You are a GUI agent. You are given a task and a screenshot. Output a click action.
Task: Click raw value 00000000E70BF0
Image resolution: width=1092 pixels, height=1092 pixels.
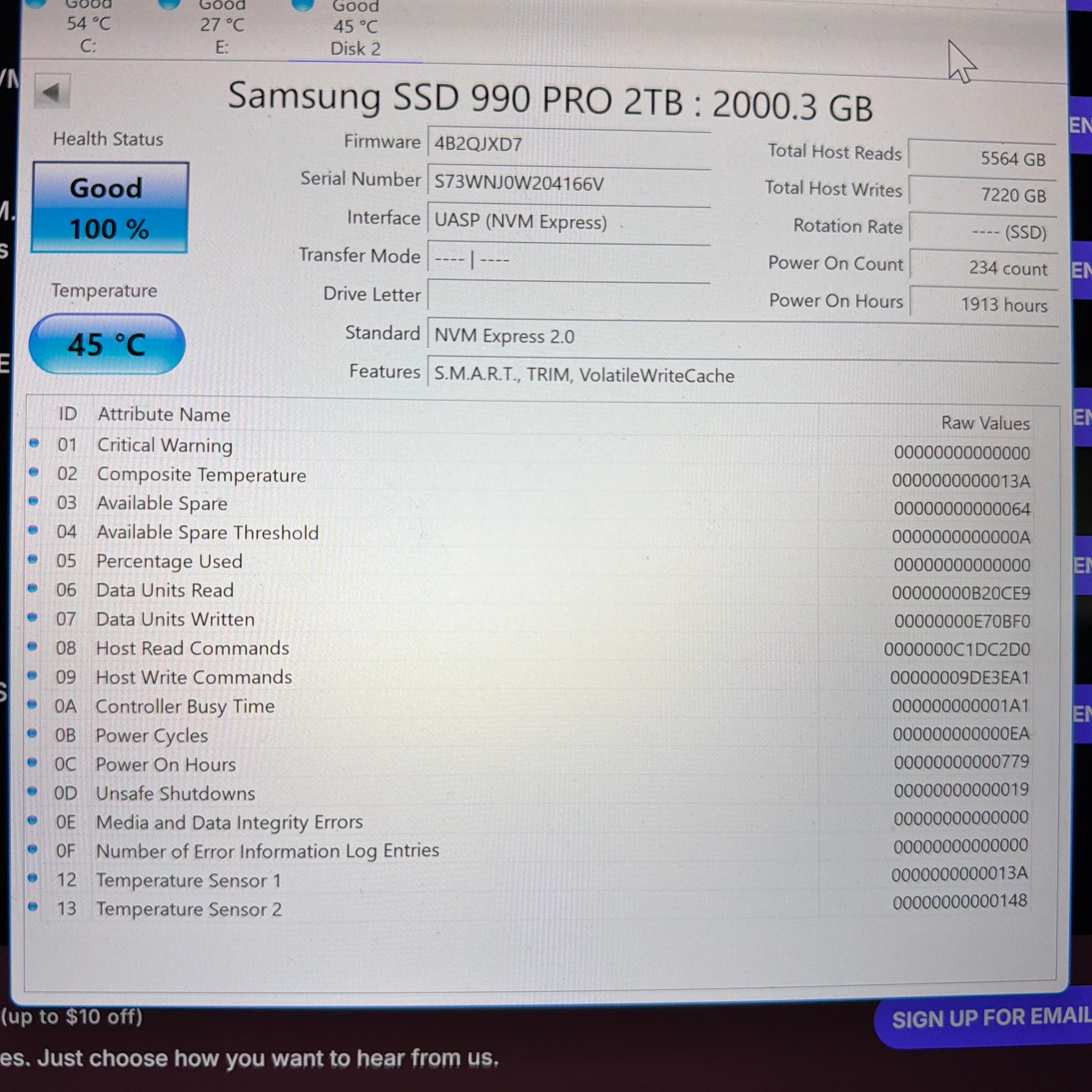point(962,621)
